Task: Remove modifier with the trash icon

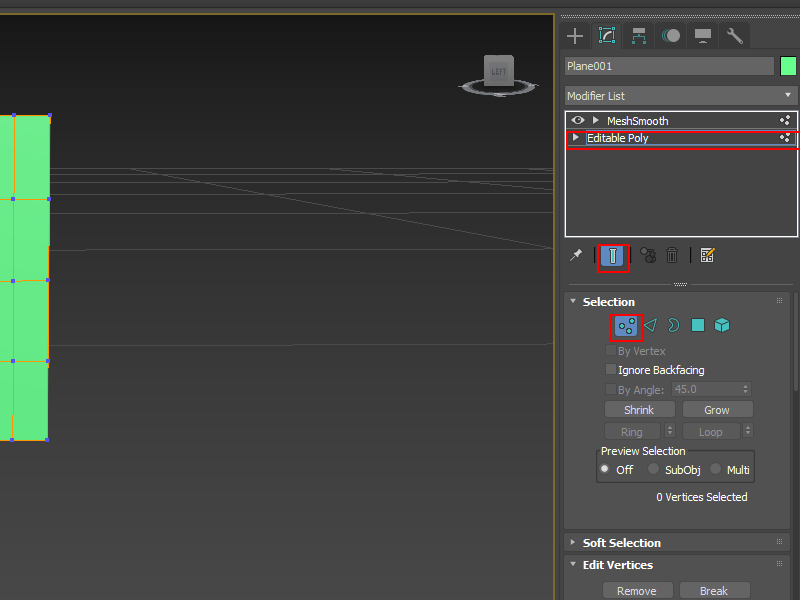Action: [x=672, y=255]
